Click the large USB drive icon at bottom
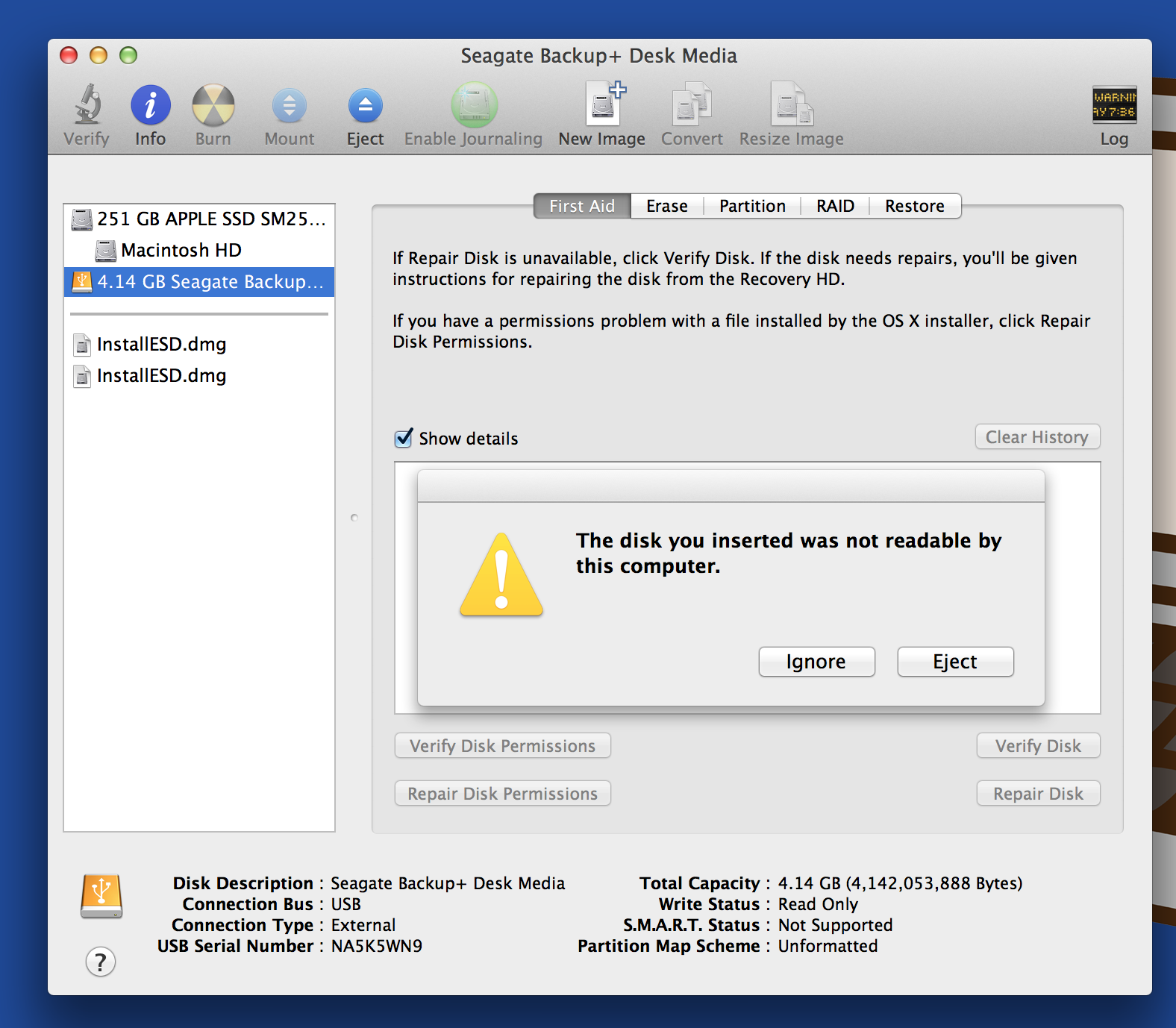Viewport: 1176px width, 1028px height. (x=101, y=896)
